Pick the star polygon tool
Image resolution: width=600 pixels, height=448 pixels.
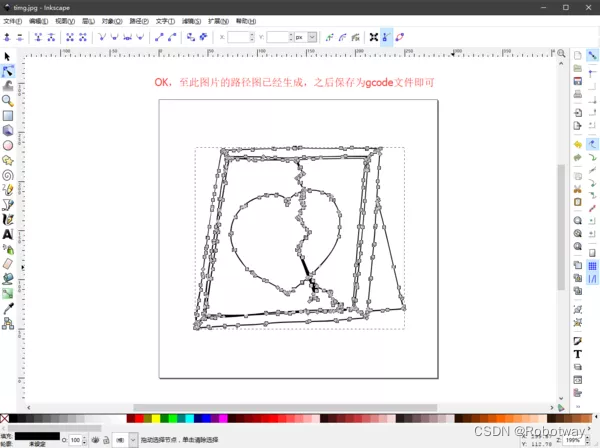point(8,160)
